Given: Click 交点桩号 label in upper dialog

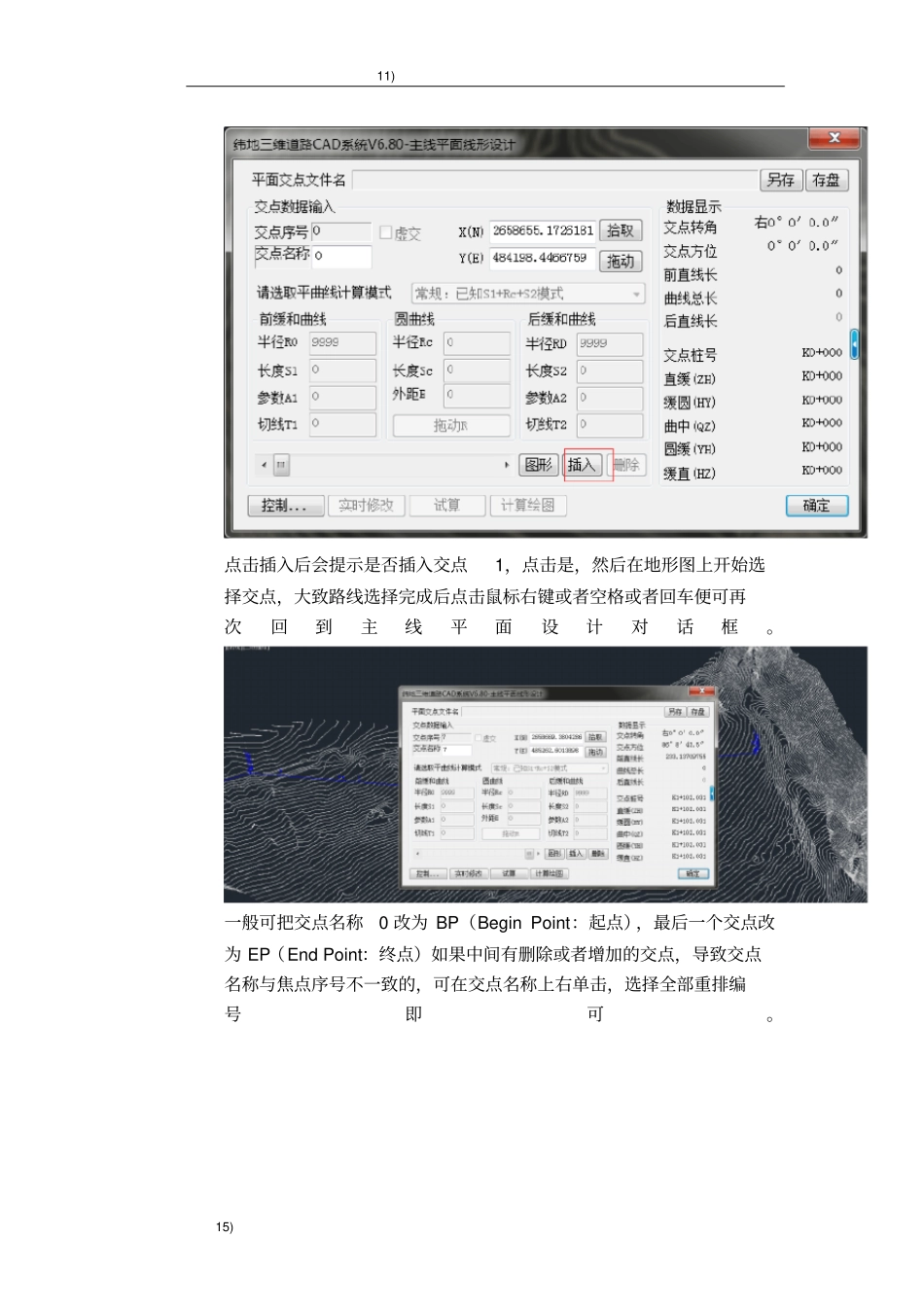Looking at the screenshot, I should point(691,356).
